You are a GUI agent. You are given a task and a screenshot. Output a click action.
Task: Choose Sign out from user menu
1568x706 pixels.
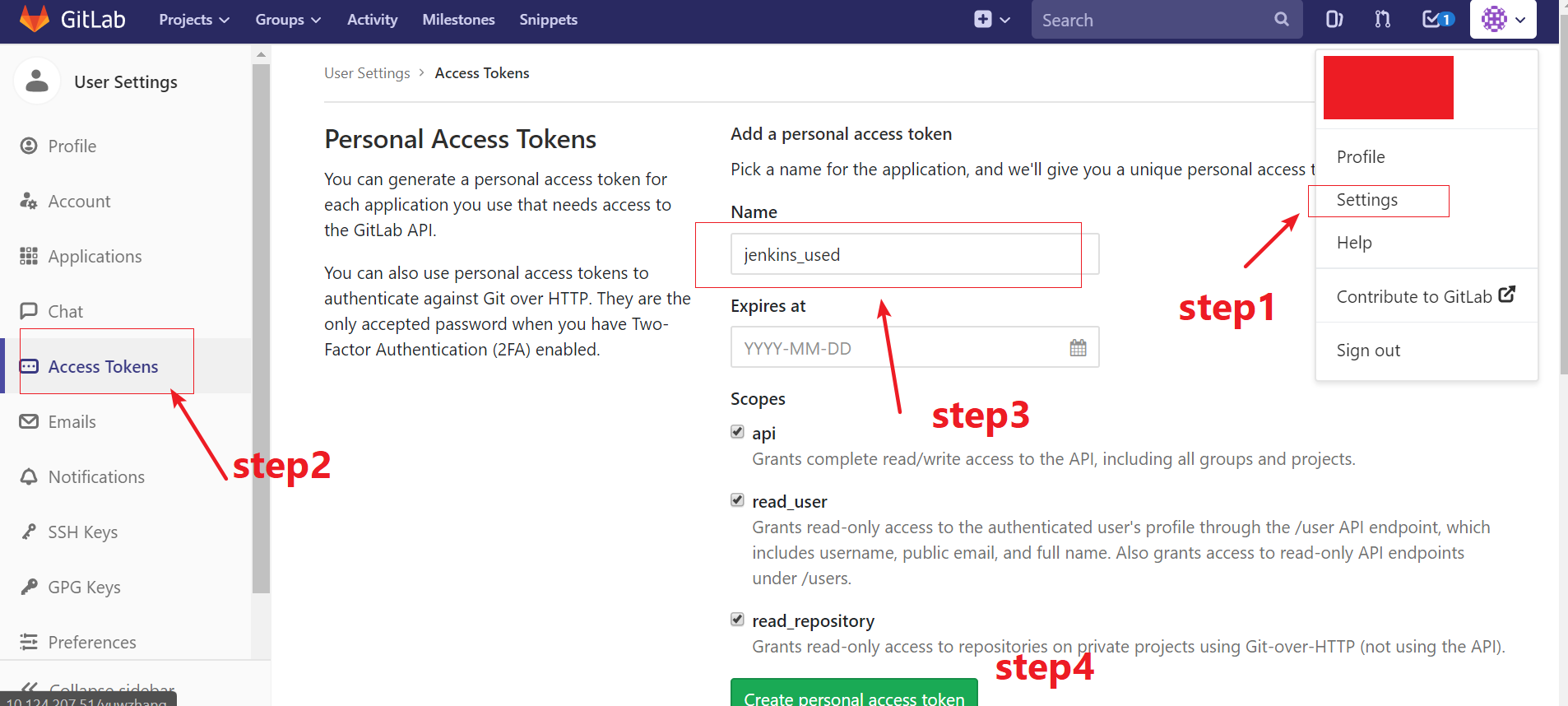pos(1367,351)
